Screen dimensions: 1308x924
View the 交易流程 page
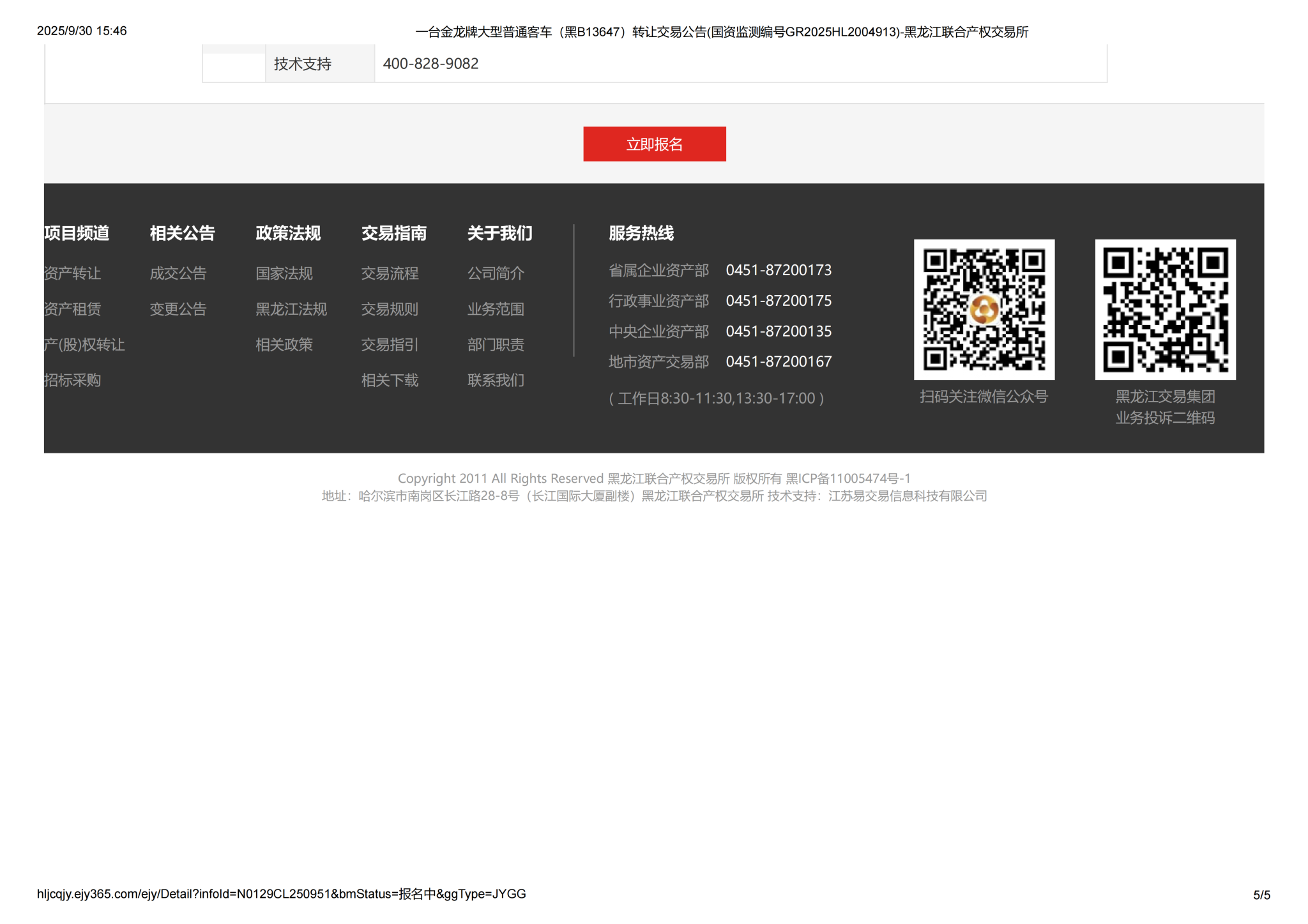(x=390, y=273)
